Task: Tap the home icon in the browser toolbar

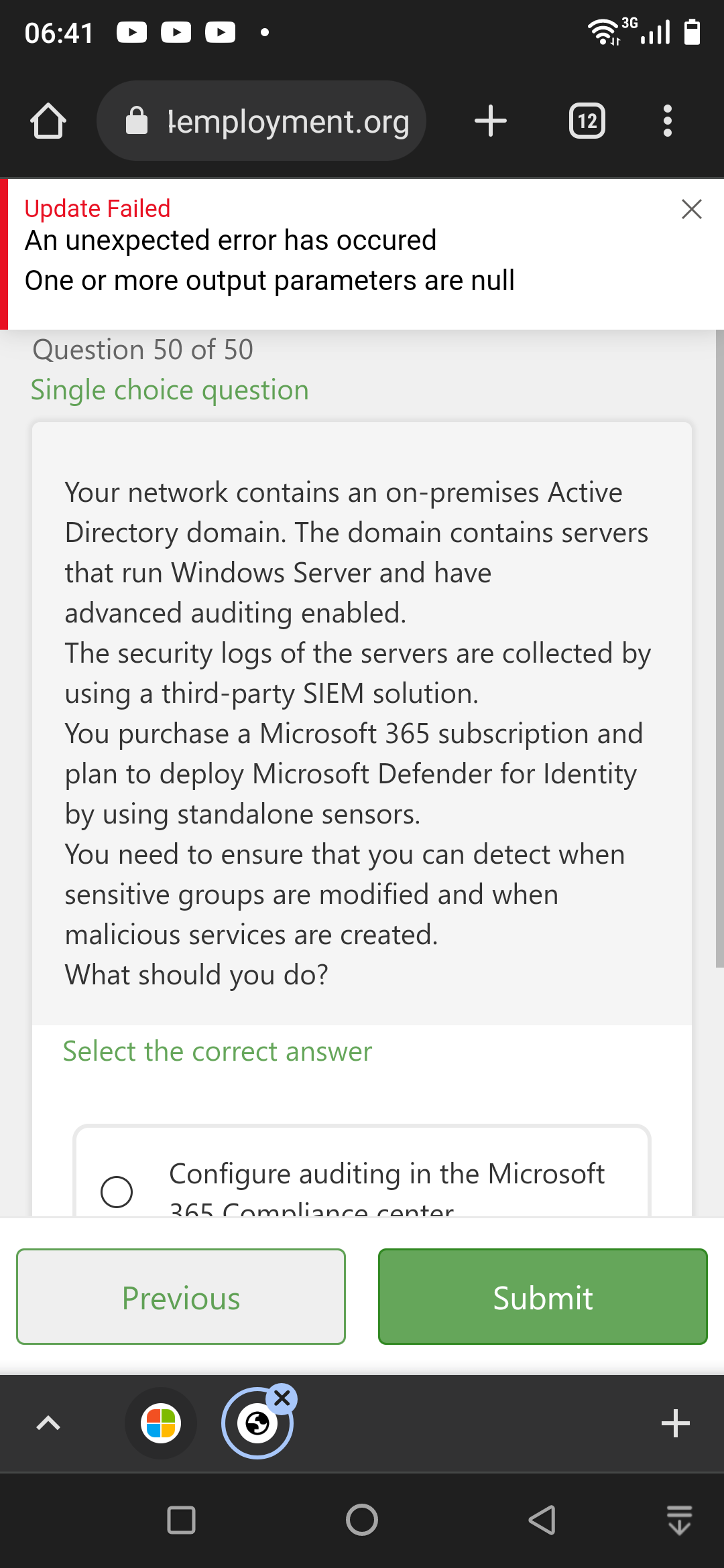Action: click(x=48, y=121)
